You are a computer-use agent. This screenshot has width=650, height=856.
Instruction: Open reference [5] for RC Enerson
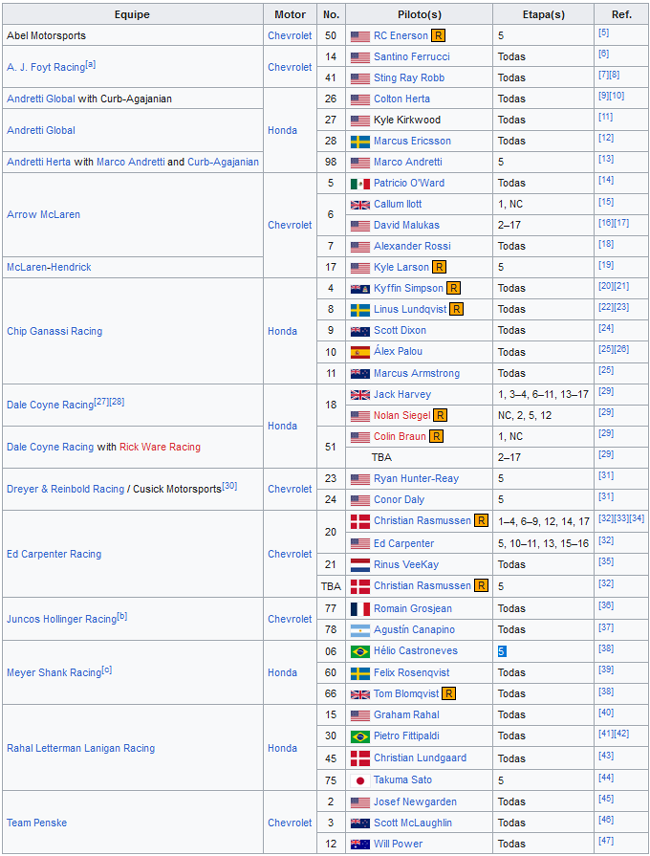604,33
